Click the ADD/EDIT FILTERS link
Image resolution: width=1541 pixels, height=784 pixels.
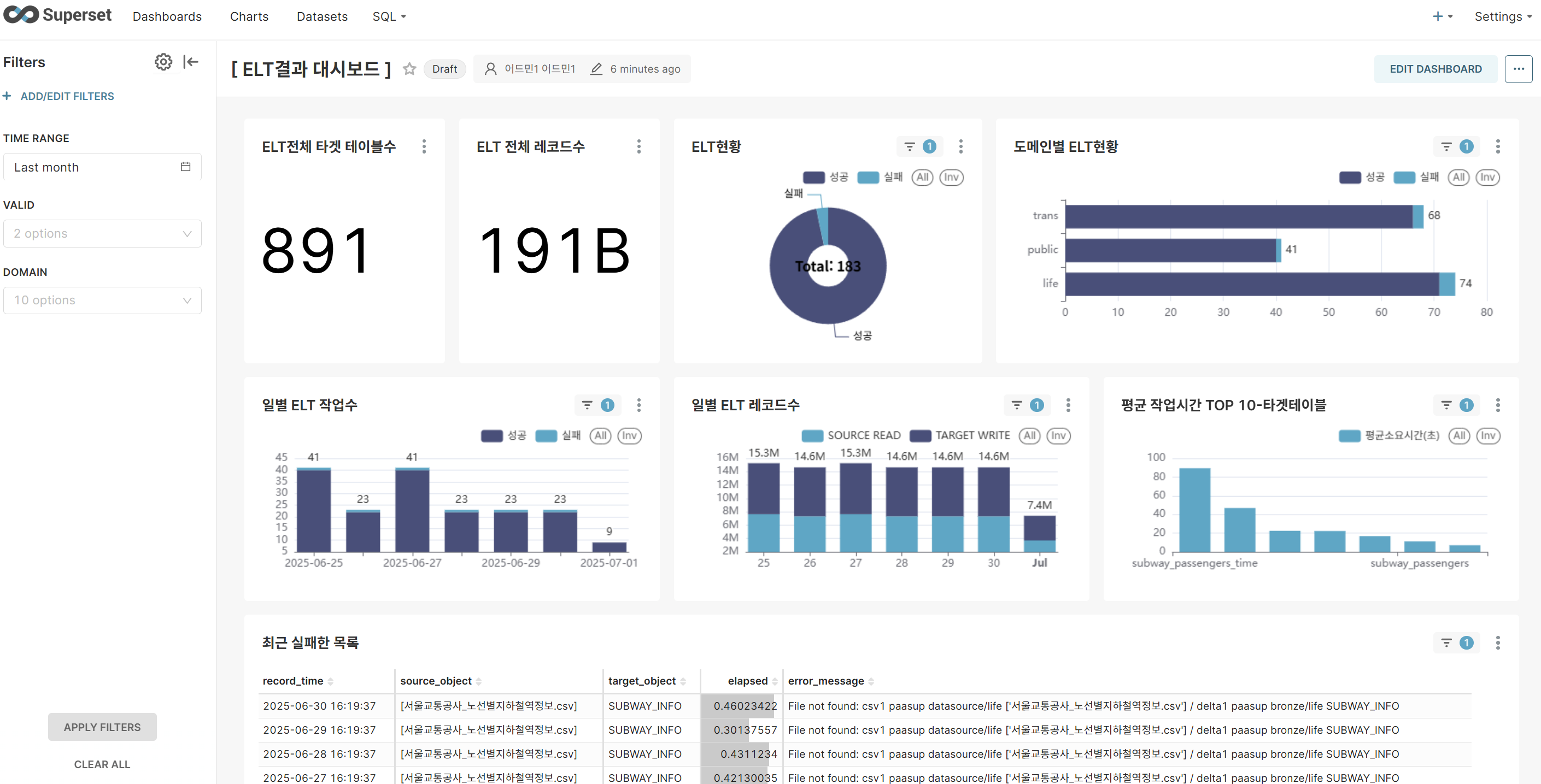[67, 96]
